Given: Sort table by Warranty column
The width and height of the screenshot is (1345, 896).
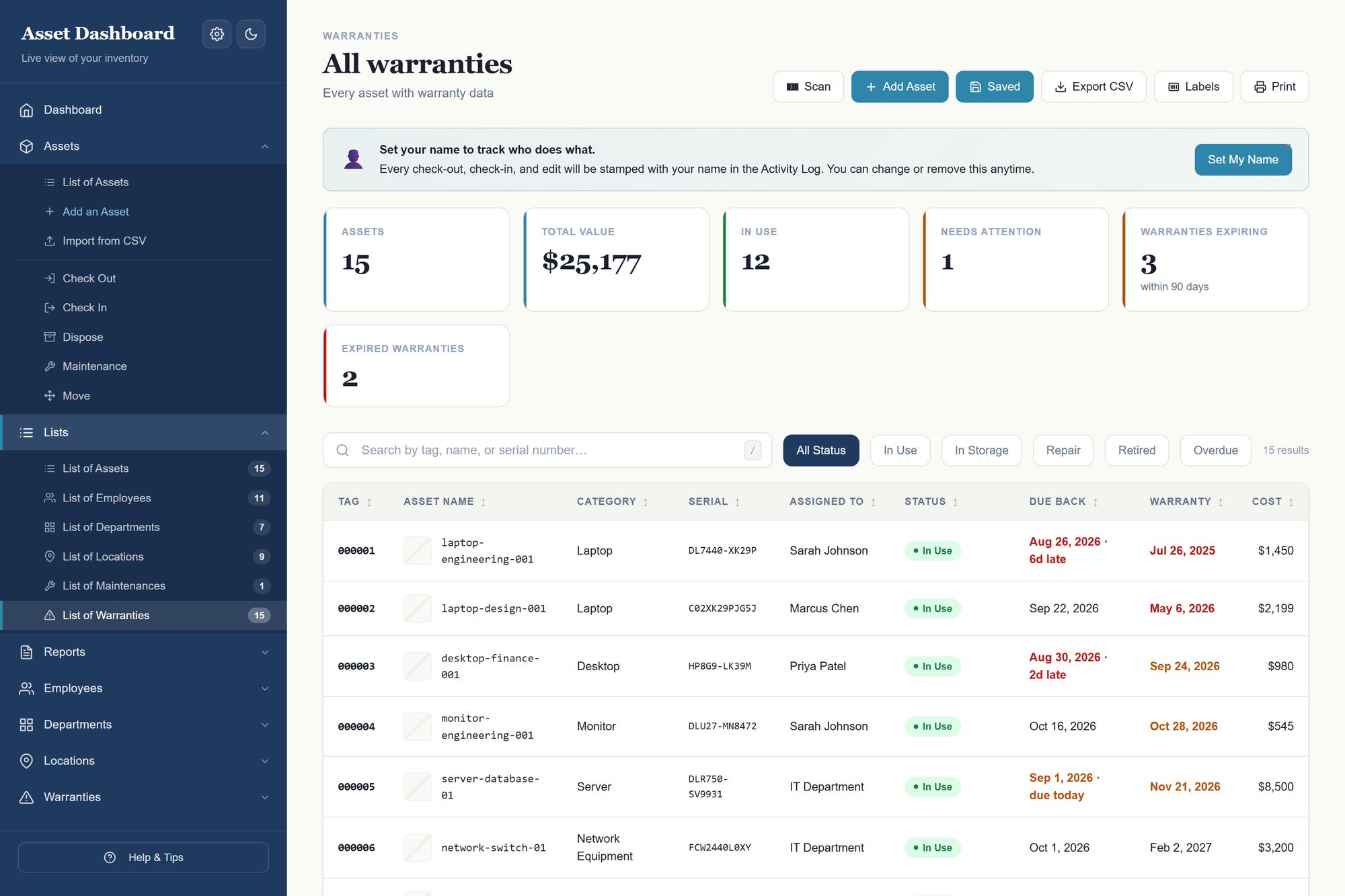Looking at the screenshot, I should 1186,502.
